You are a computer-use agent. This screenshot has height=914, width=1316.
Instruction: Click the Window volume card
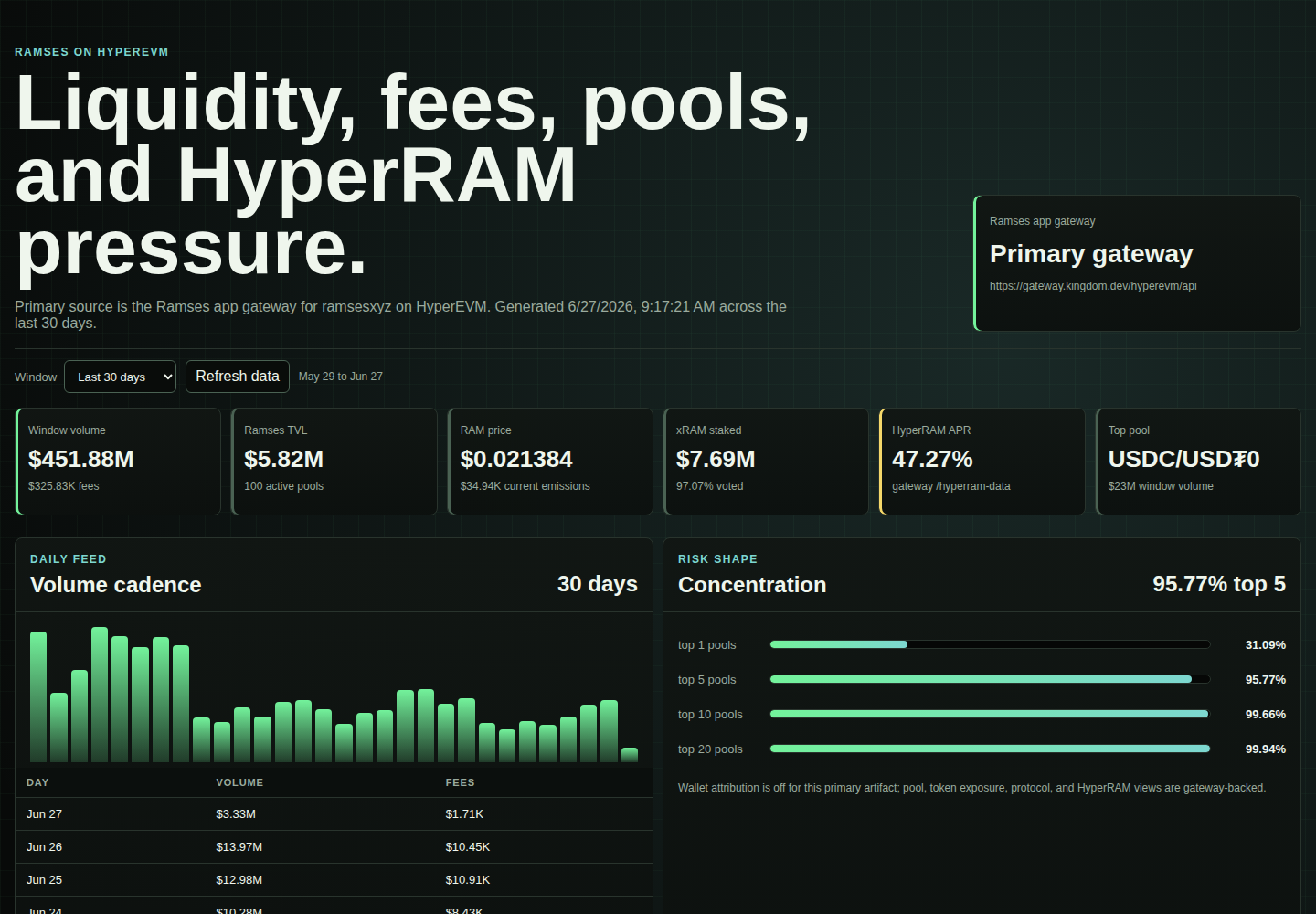click(x=118, y=462)
